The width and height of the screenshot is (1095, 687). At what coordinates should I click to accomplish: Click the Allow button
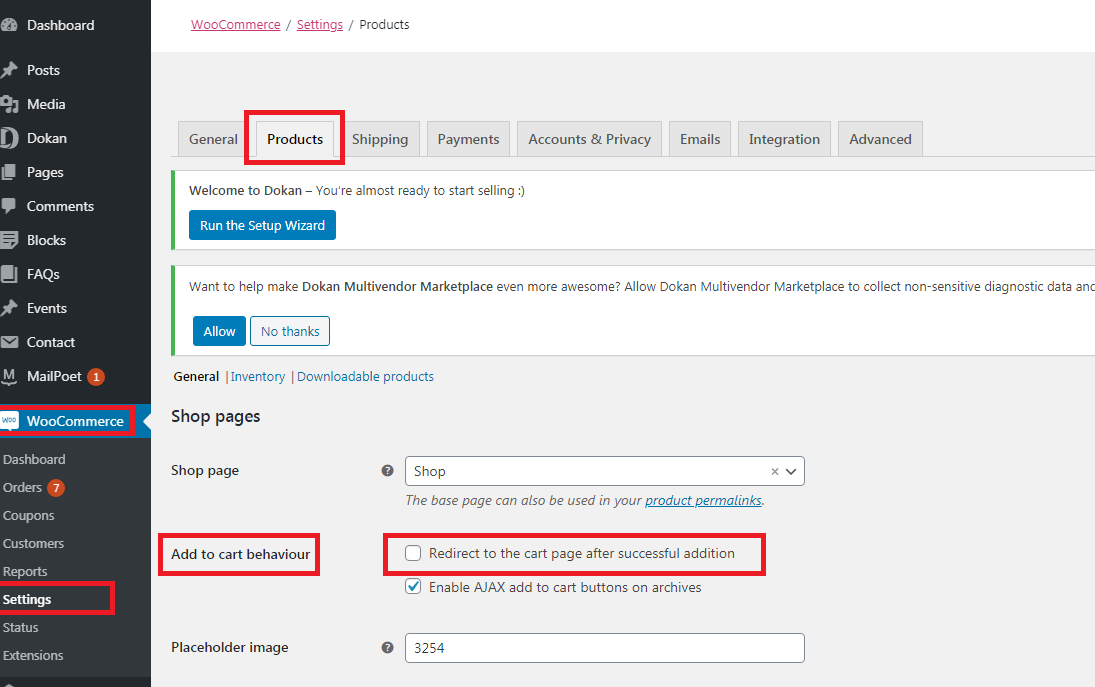coord(219,332)
